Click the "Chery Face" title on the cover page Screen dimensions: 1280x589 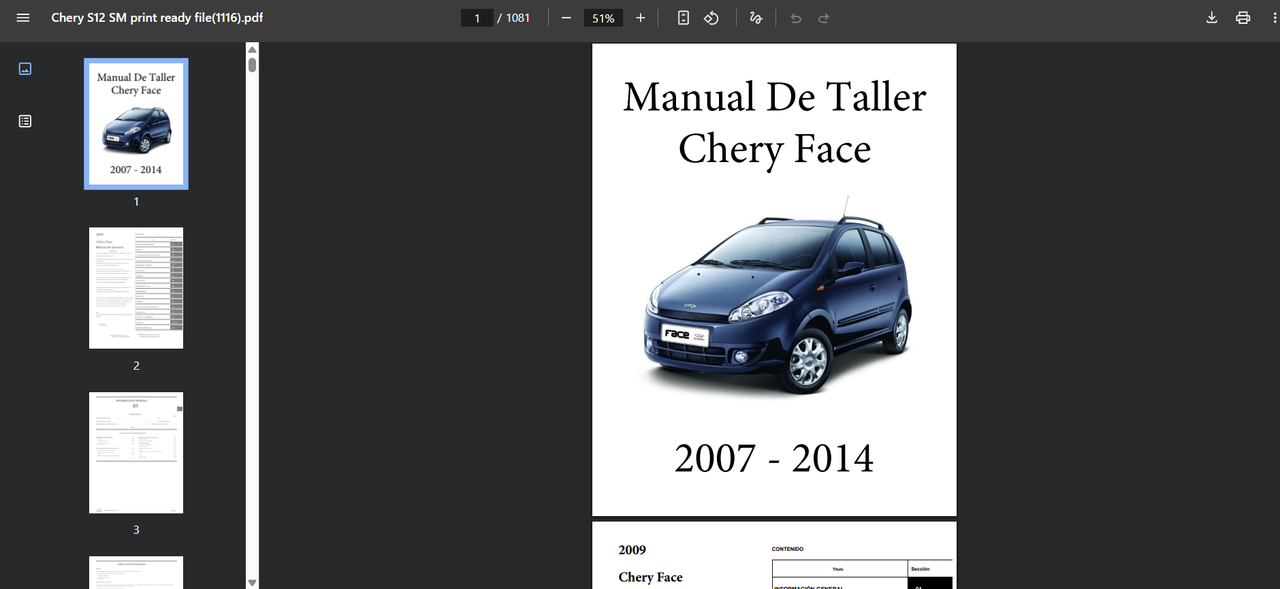[x=775, y=149]
